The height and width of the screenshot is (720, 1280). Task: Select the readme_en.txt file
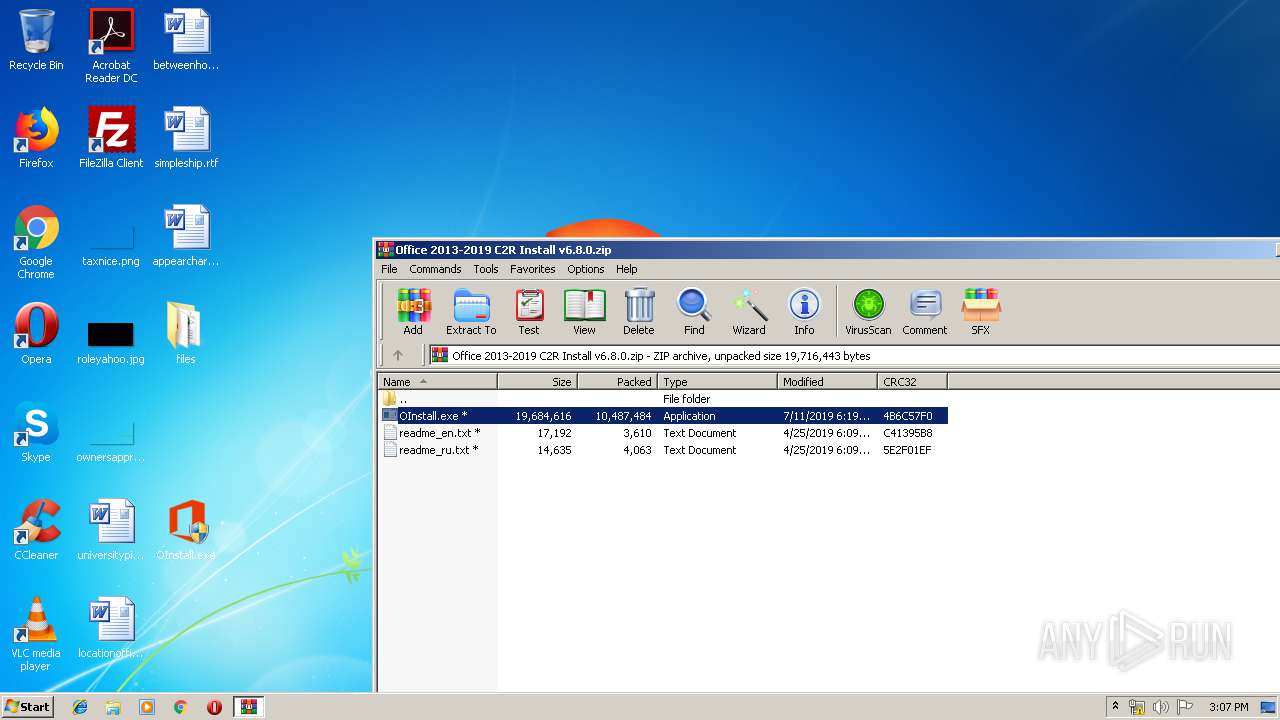coord(663,433)
